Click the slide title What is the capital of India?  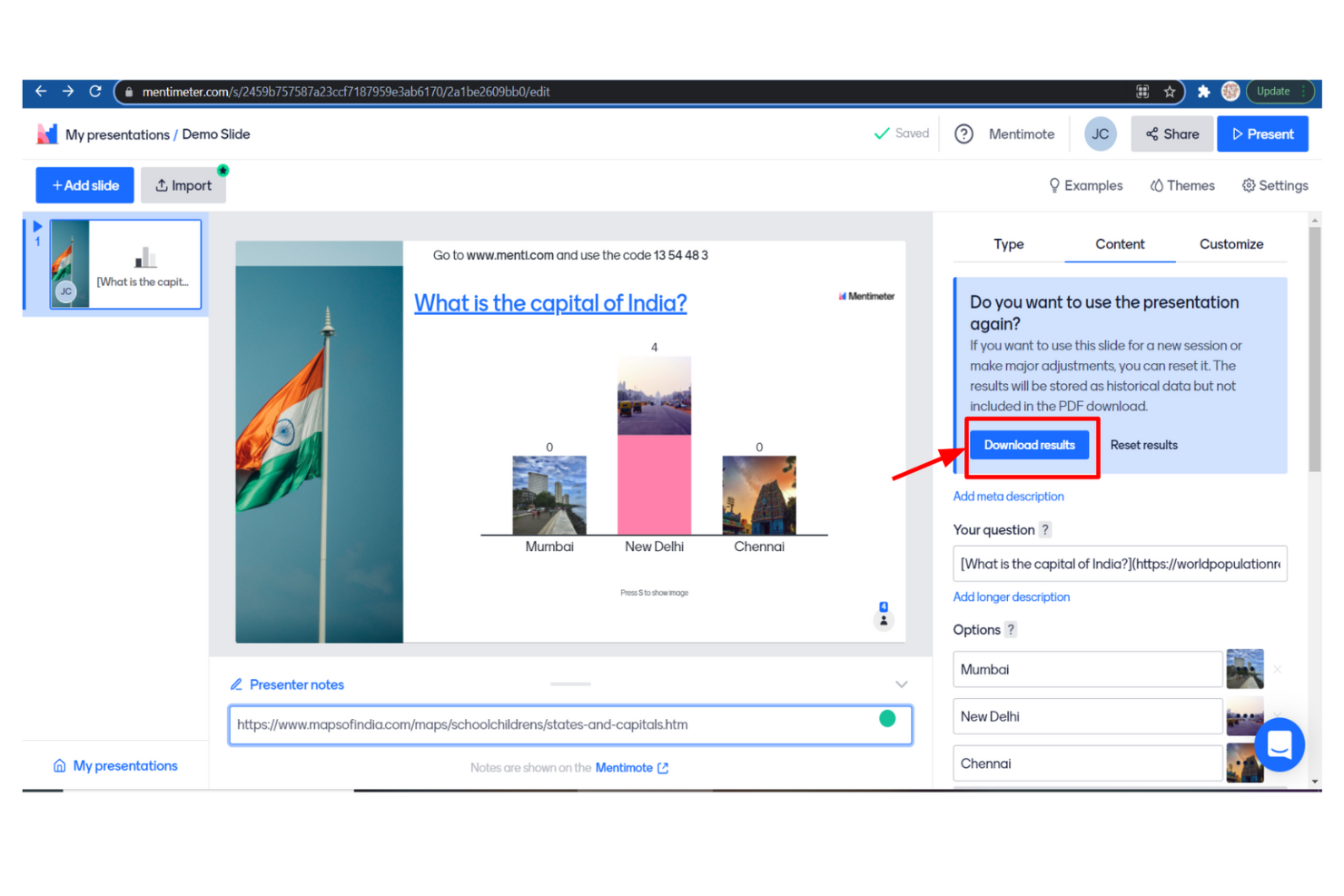pyautogui.click(x=550, y=303)
